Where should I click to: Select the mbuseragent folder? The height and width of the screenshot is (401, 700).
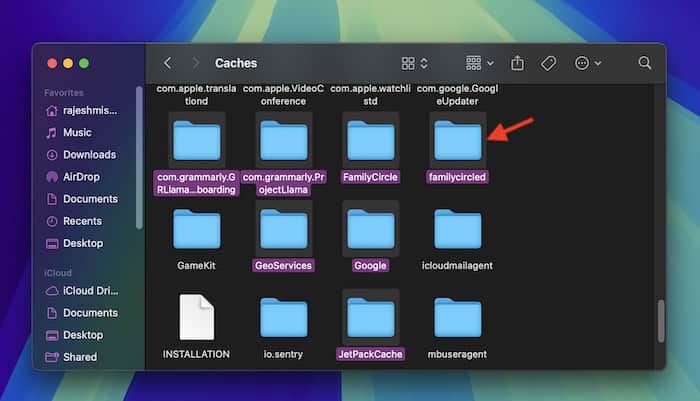[x=458, y=318]
